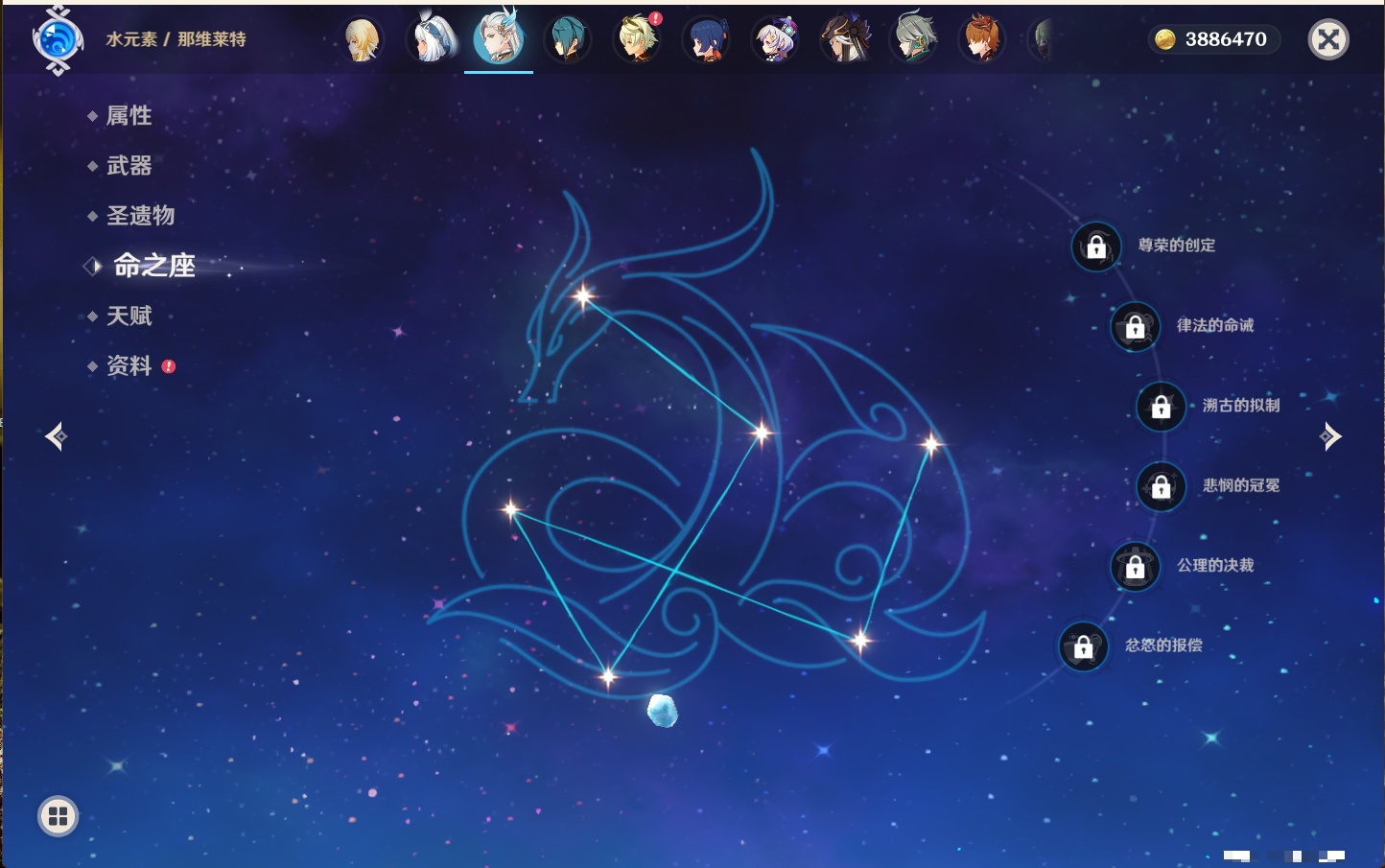Open the grid menu button at bottom left
Image resolution: width=1385 pixels, height=868 pixels.
[58, 816]
